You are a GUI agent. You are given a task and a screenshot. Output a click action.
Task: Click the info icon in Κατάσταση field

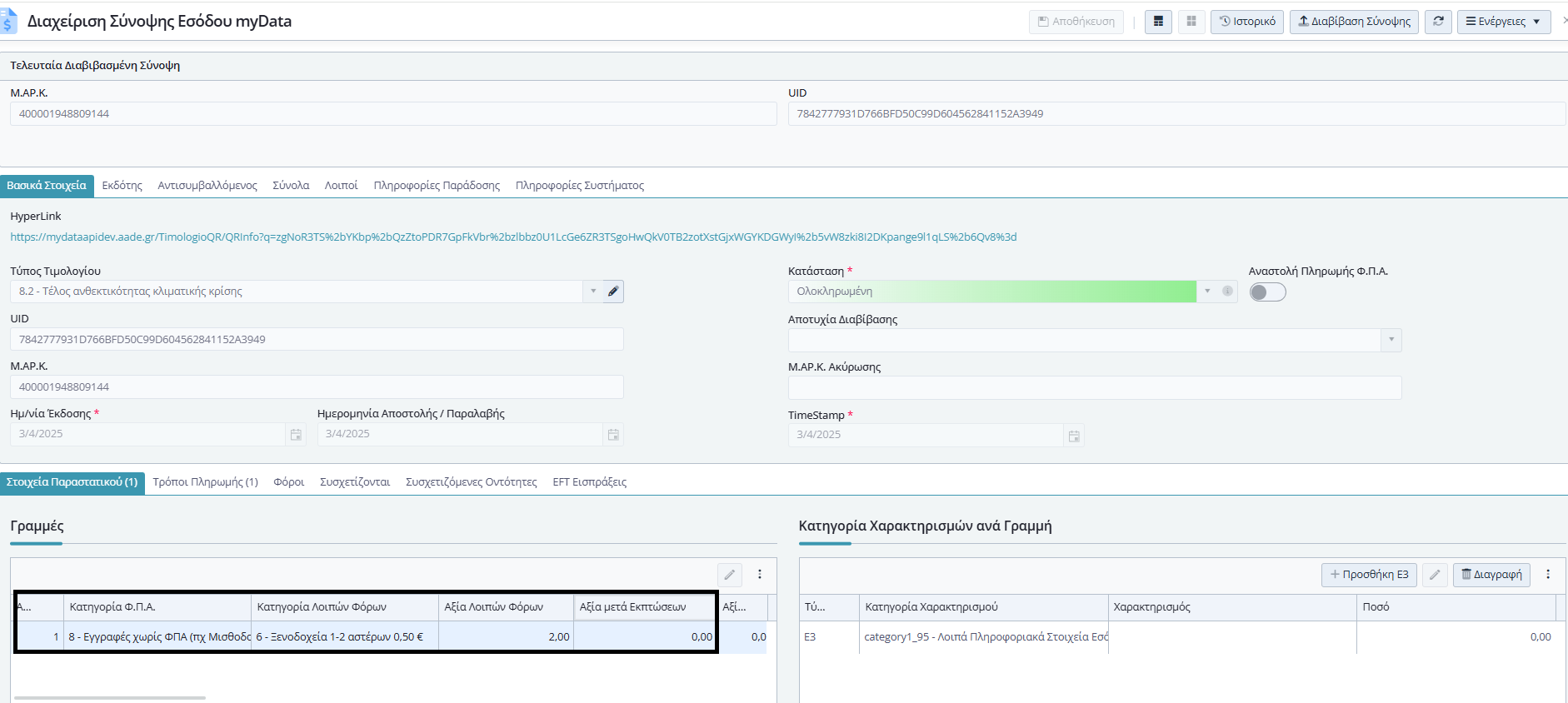pyautogui.click(x=1227, y=292)
